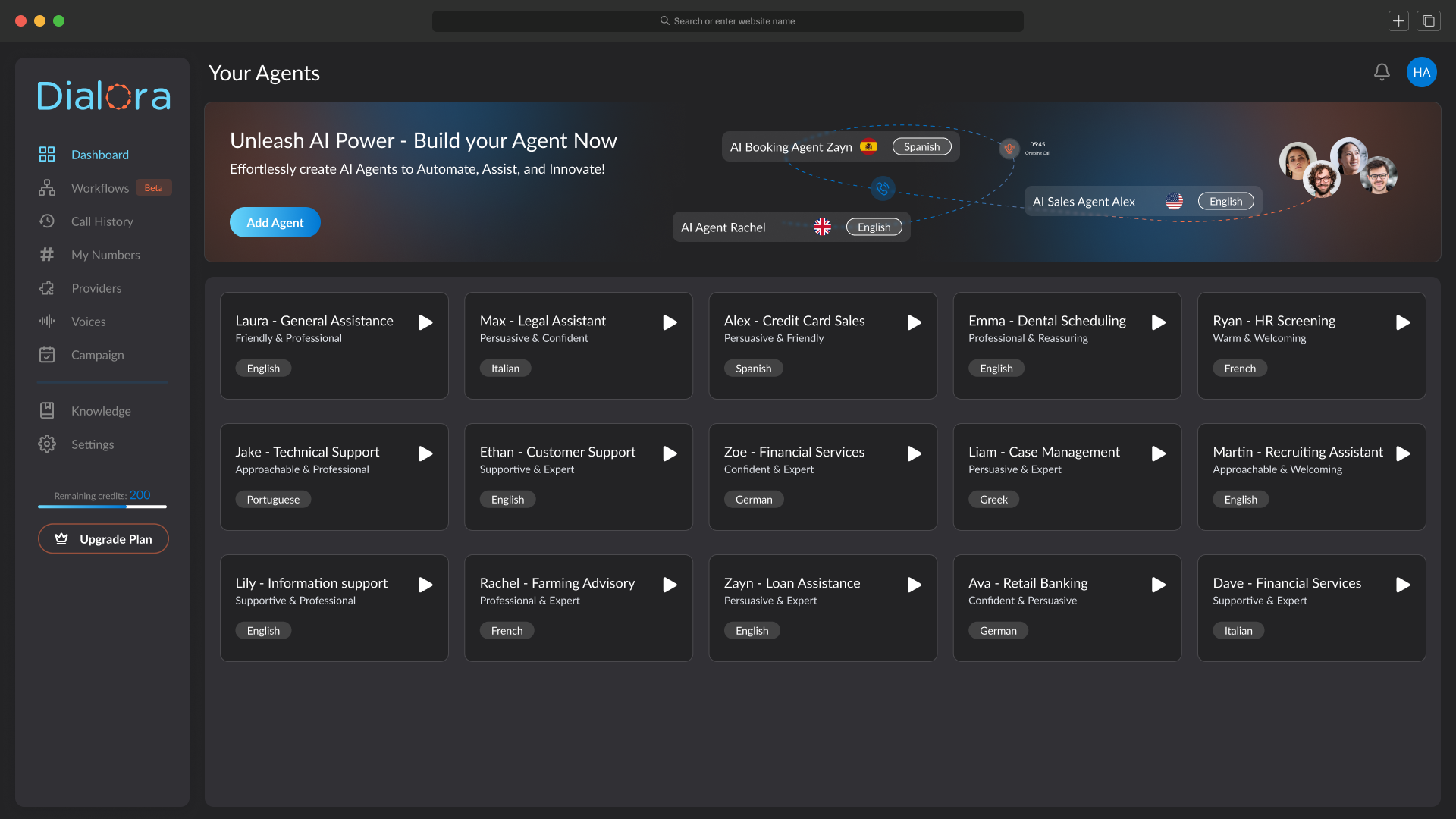The image size is (1456, 819).
Task: Click the Providers puzzle icon
Action: point(47,288)
